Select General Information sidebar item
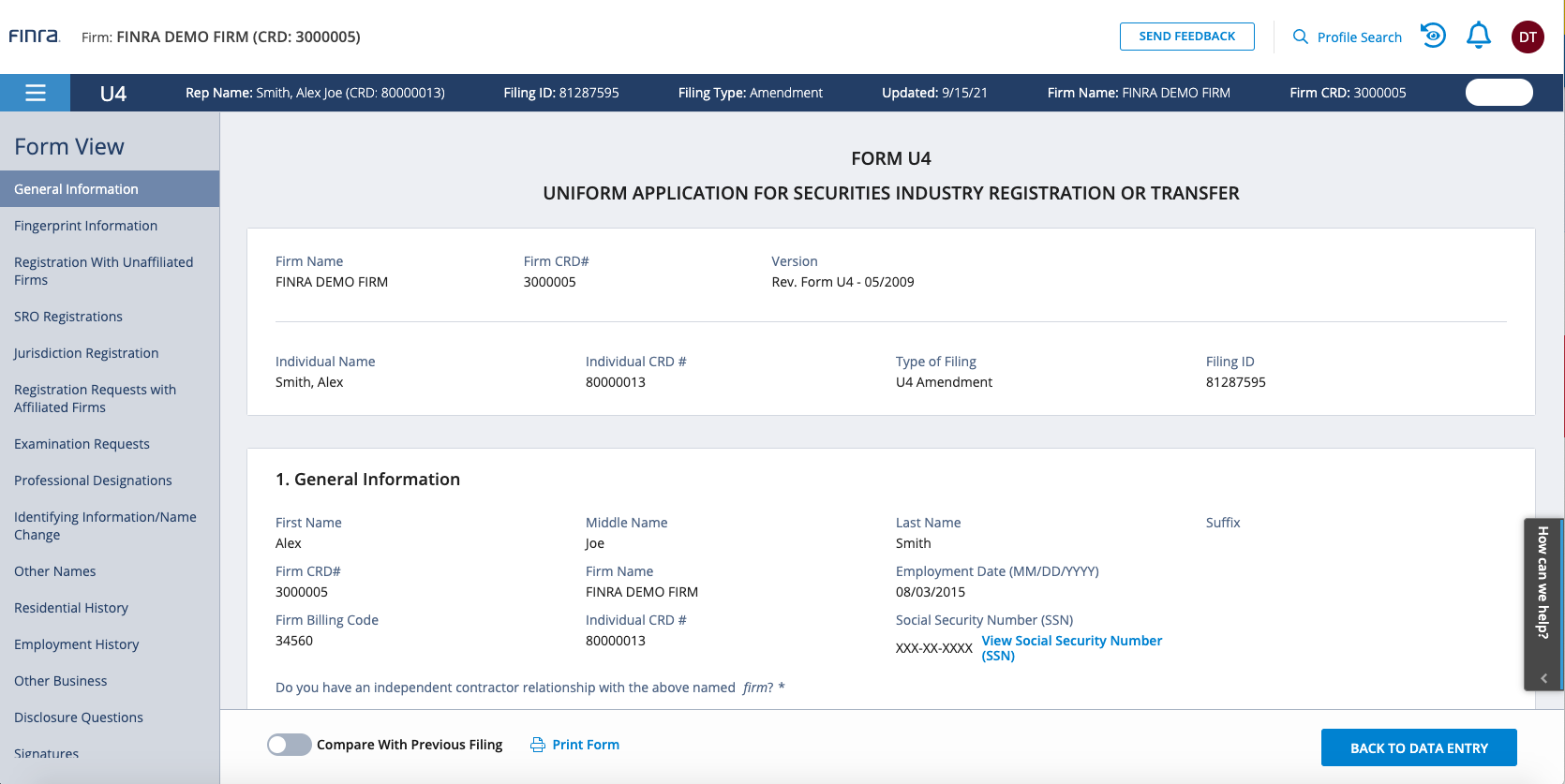This screenshot has height=784, width=1565. 76,189
